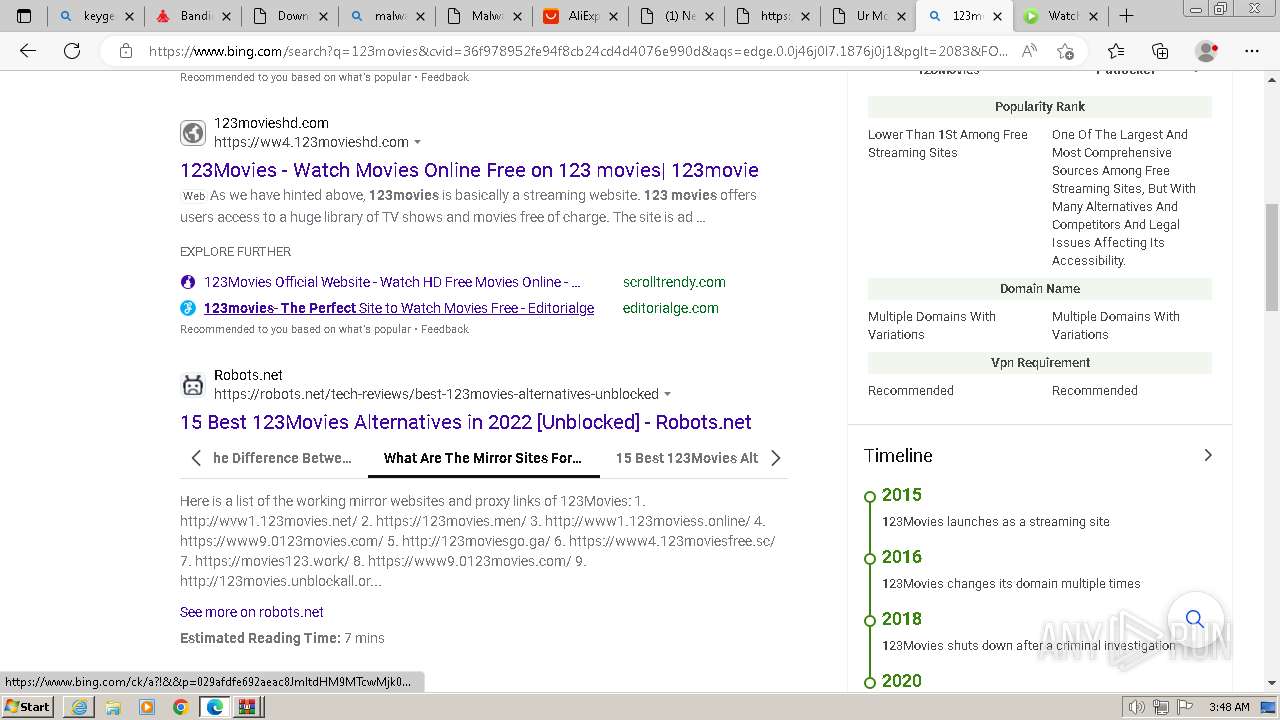The width and height of the screenshot is (1280, 720).
Task: Click the floating search magnifier button
Action: (1195, 619)
